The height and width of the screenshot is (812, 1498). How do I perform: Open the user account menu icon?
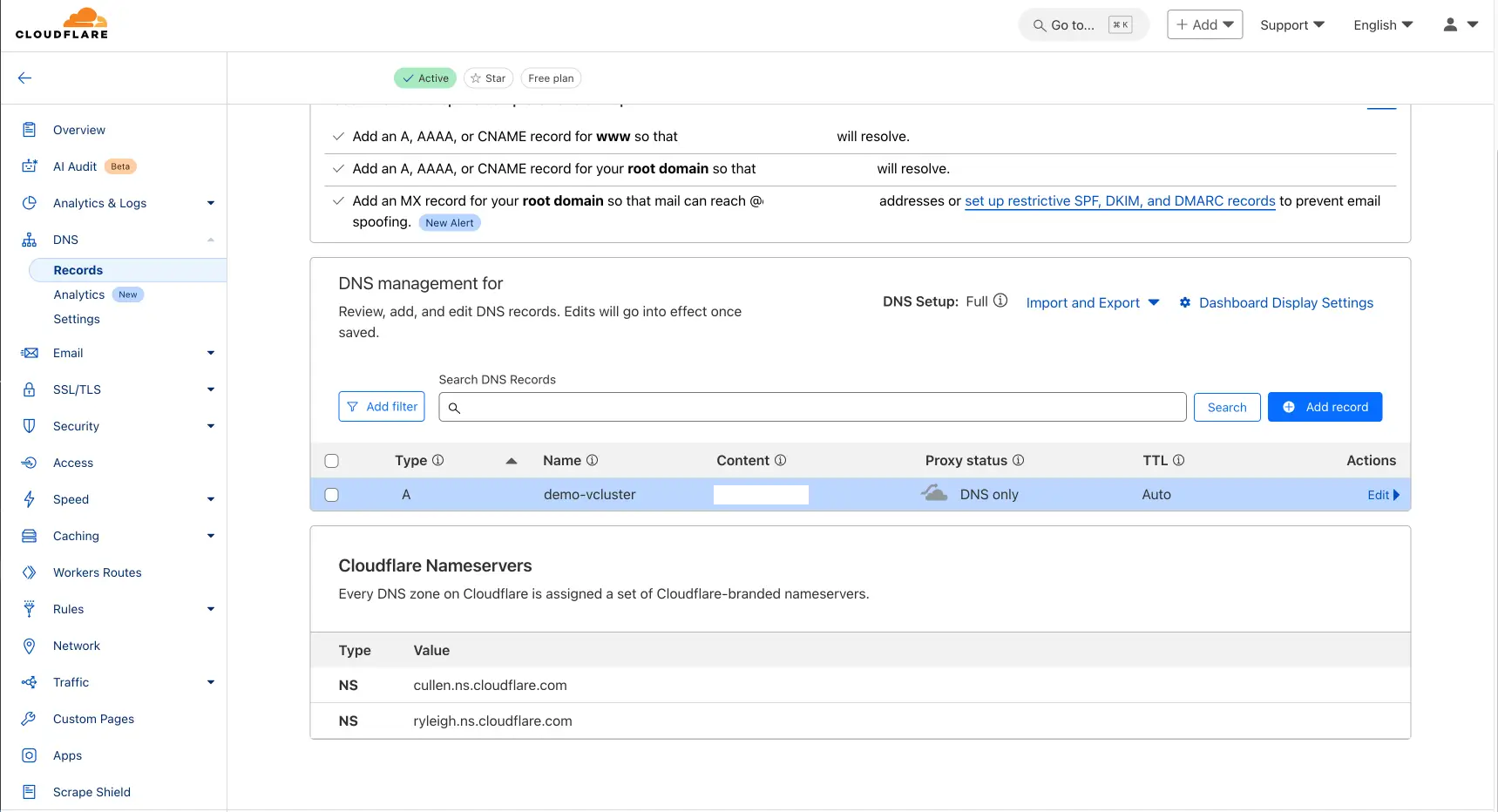coord(1460,24)
